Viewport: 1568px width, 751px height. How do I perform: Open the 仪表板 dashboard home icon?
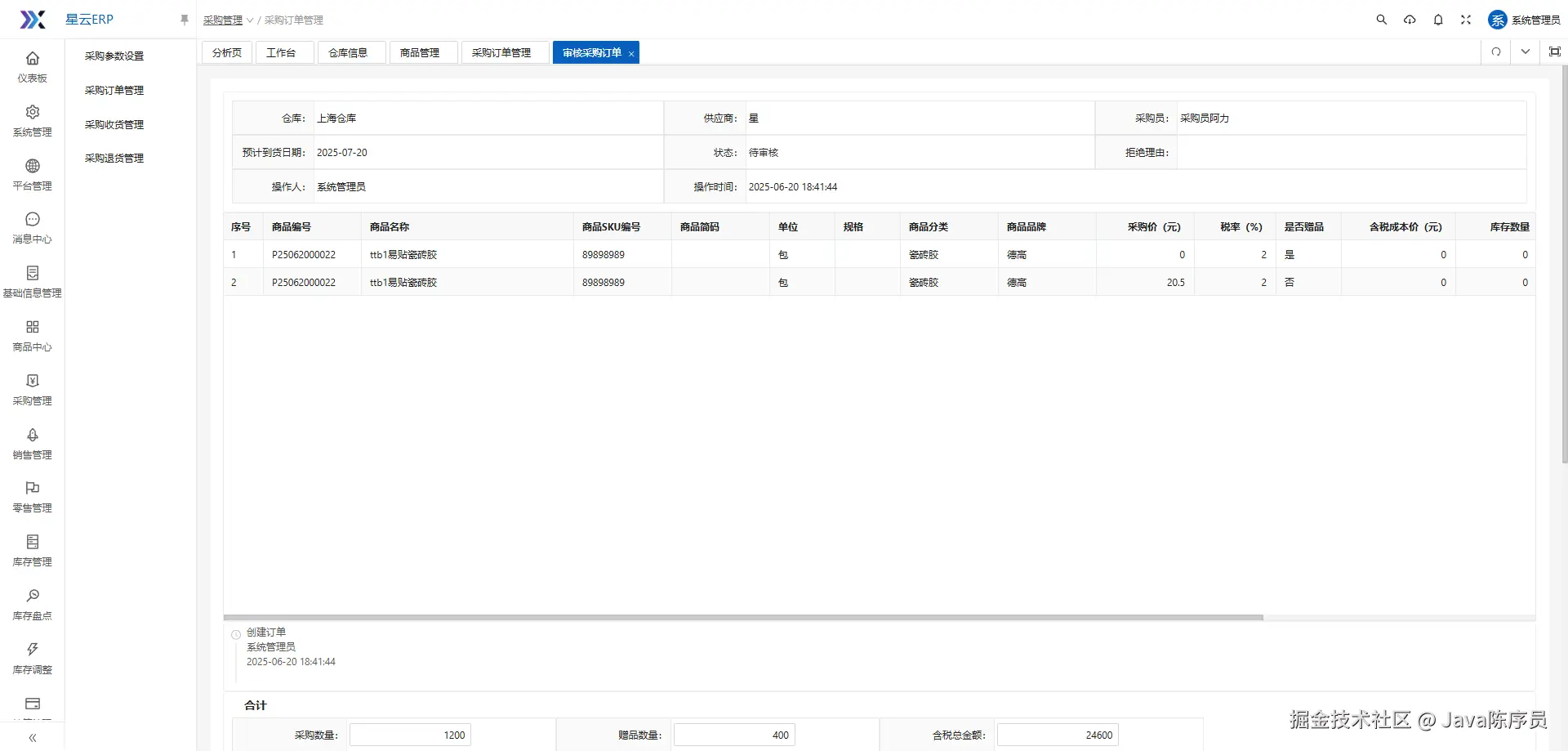(x=33, y=58)
